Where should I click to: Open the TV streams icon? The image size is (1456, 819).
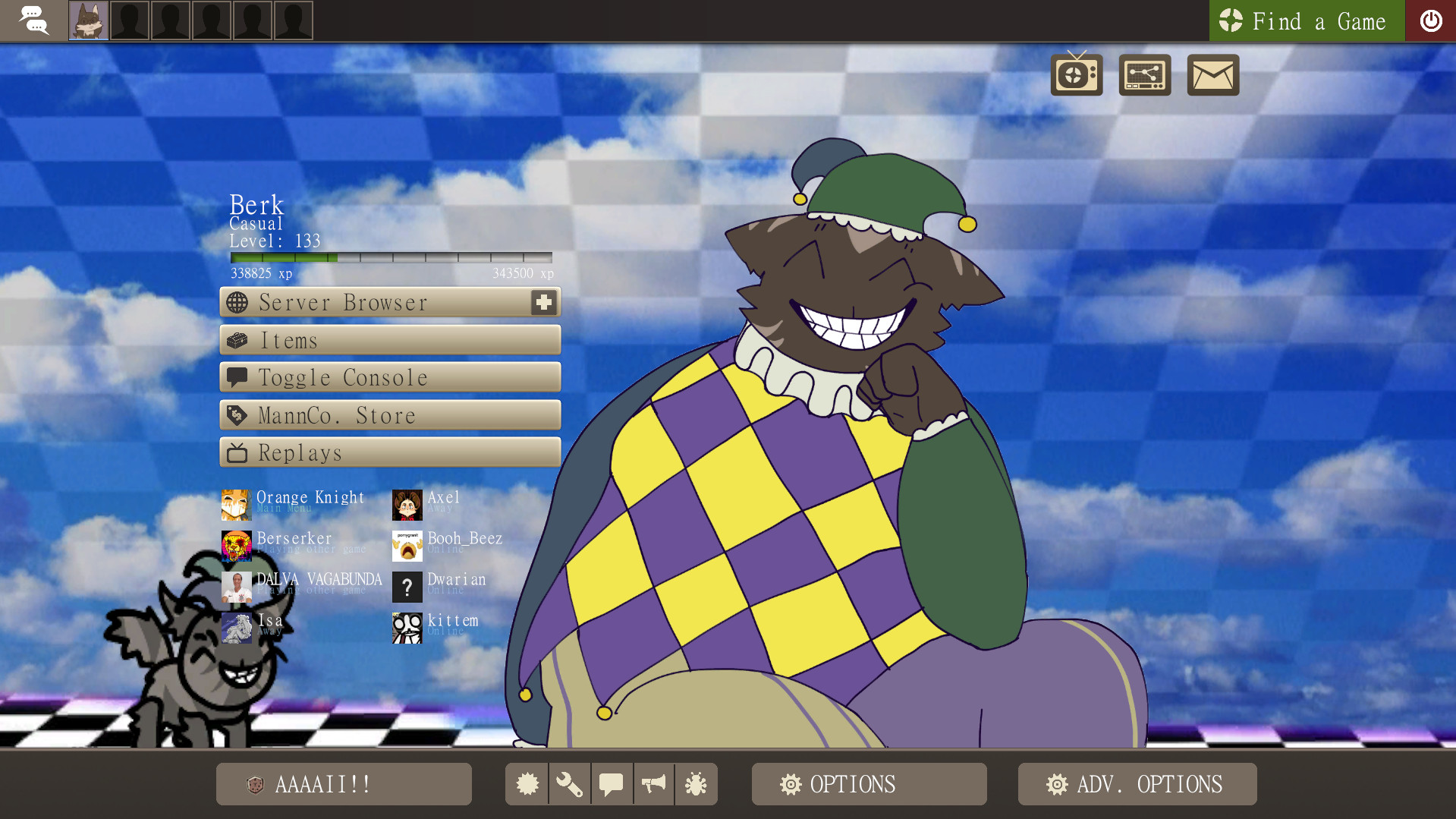[x=1077, y=74]
